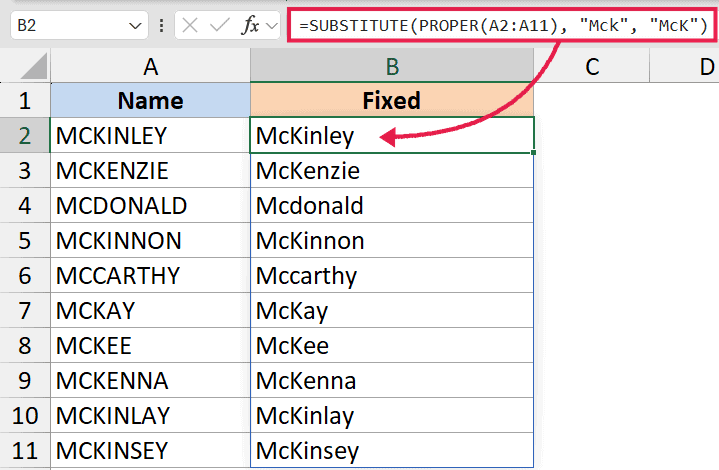Select column B header
This screenshot has height=470, width=719.
coord(392,66)
